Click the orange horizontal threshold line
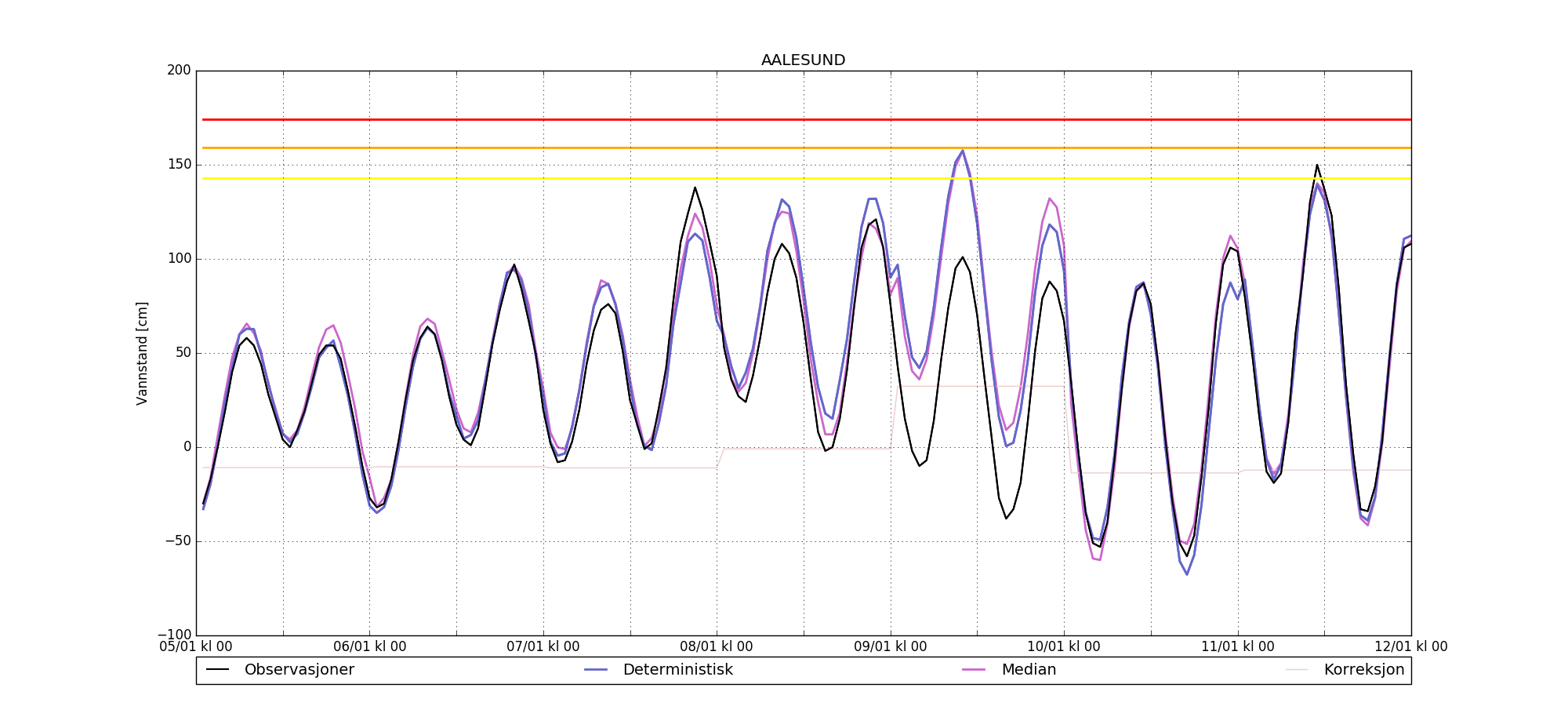Screen dimensions: 1568x706 point(803,147)
